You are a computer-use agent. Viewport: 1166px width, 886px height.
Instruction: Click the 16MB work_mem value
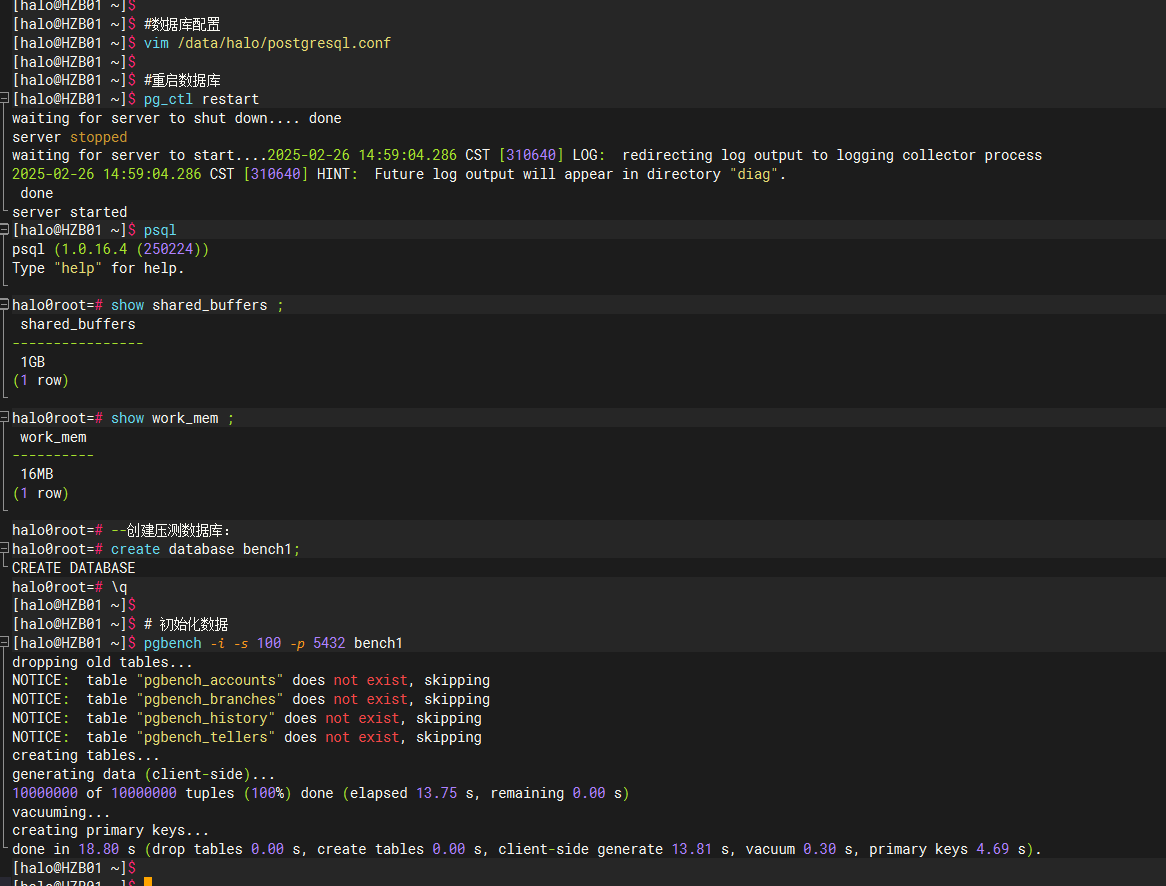point(37,474)
